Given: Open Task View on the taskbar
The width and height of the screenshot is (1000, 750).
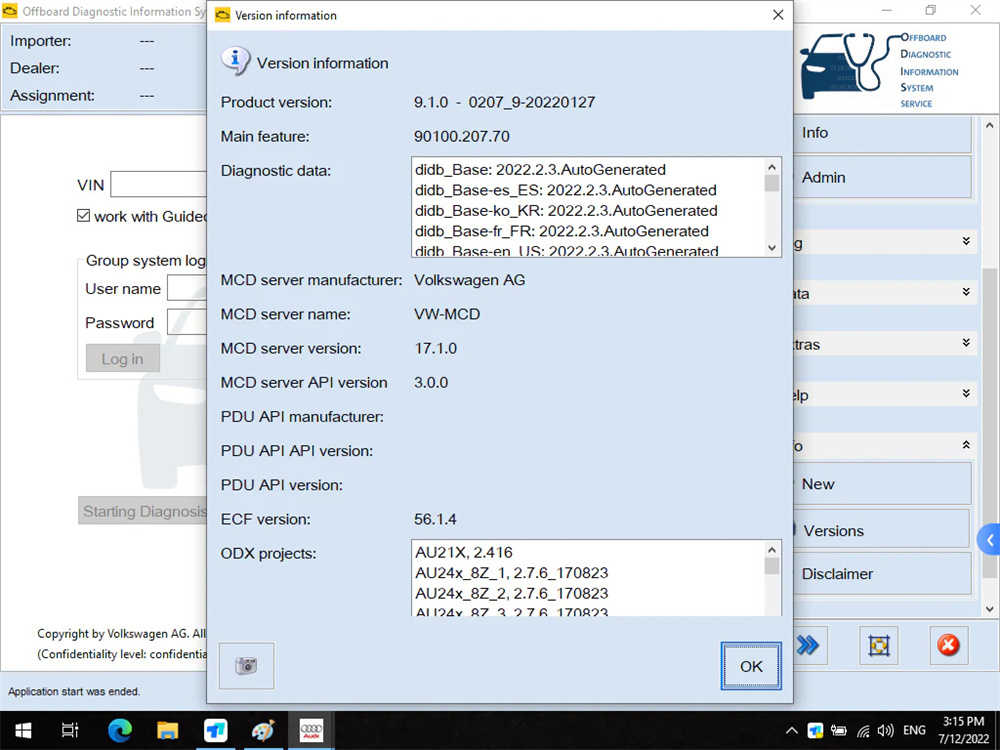Looking at the screenshot, I should click(x=70, y=730).
